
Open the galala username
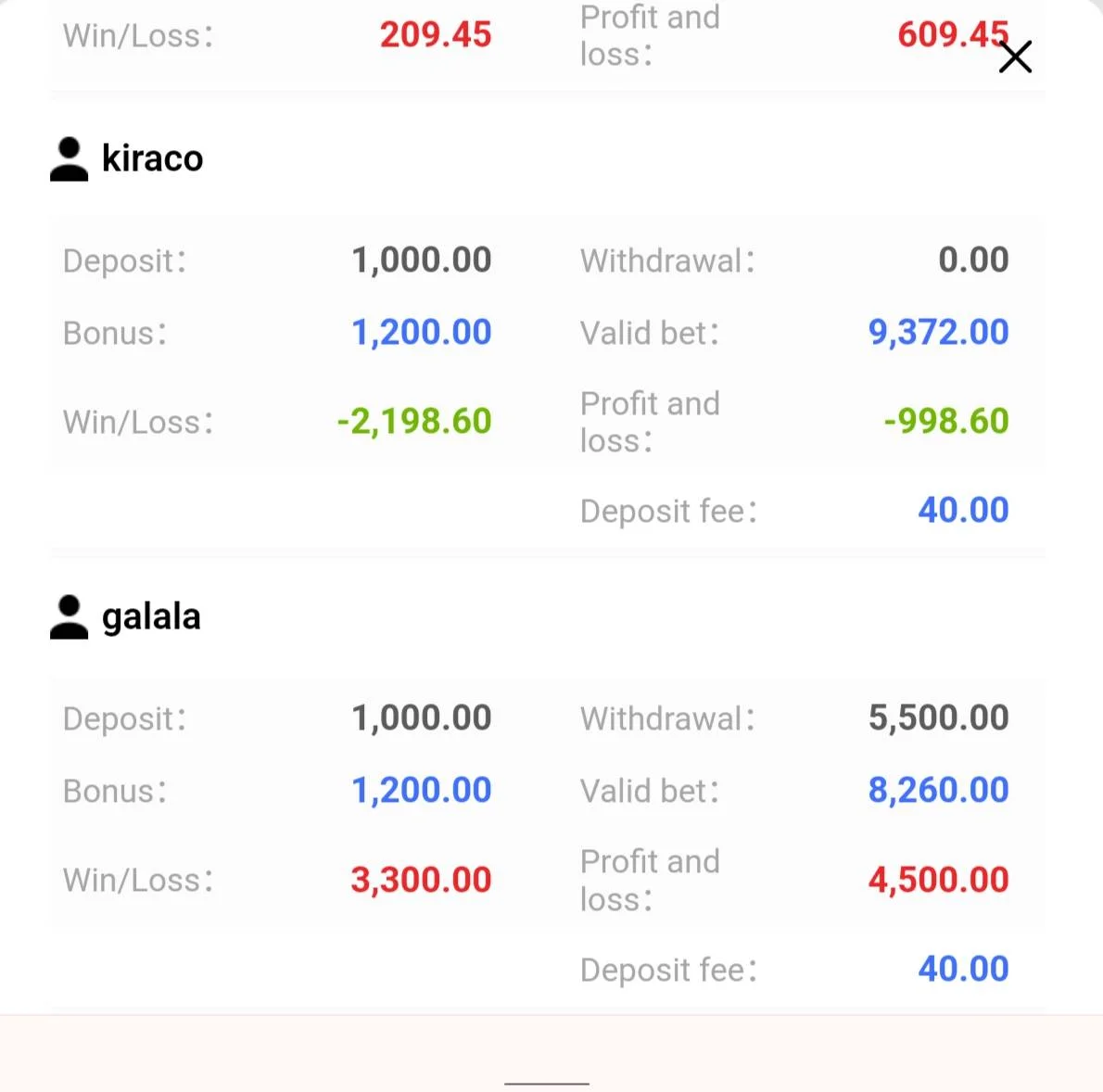(x=151, y=617)
